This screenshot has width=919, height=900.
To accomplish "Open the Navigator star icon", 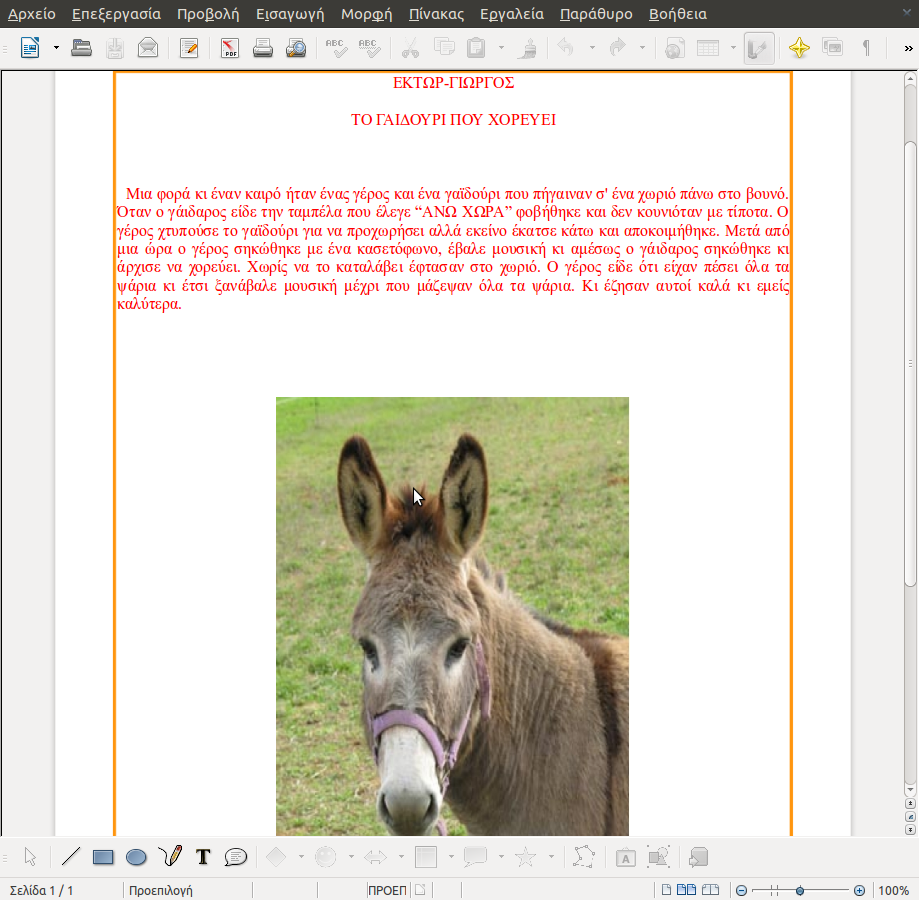I will coord(799,47).
